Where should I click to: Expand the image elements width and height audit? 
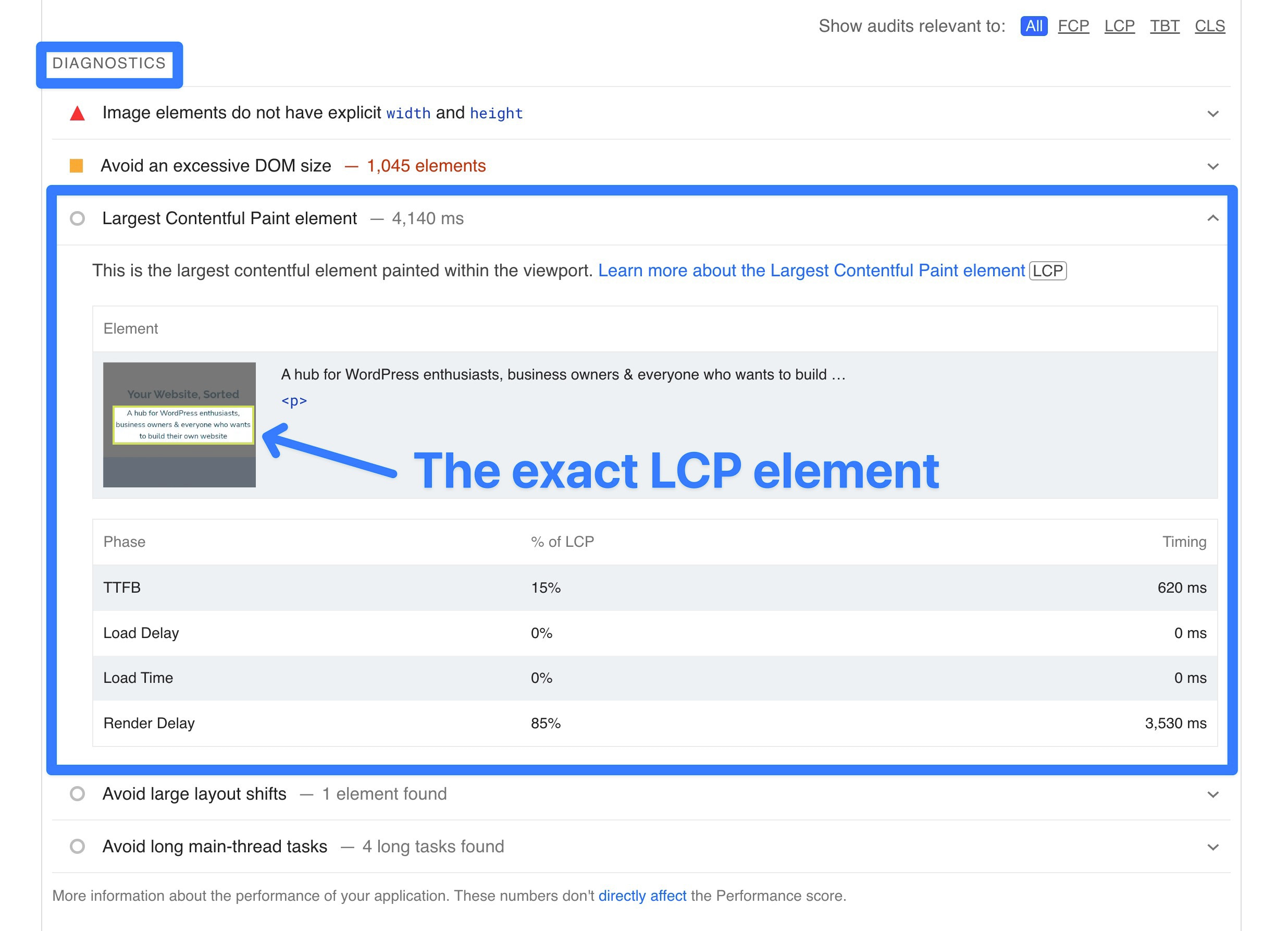pos(1212,113)
